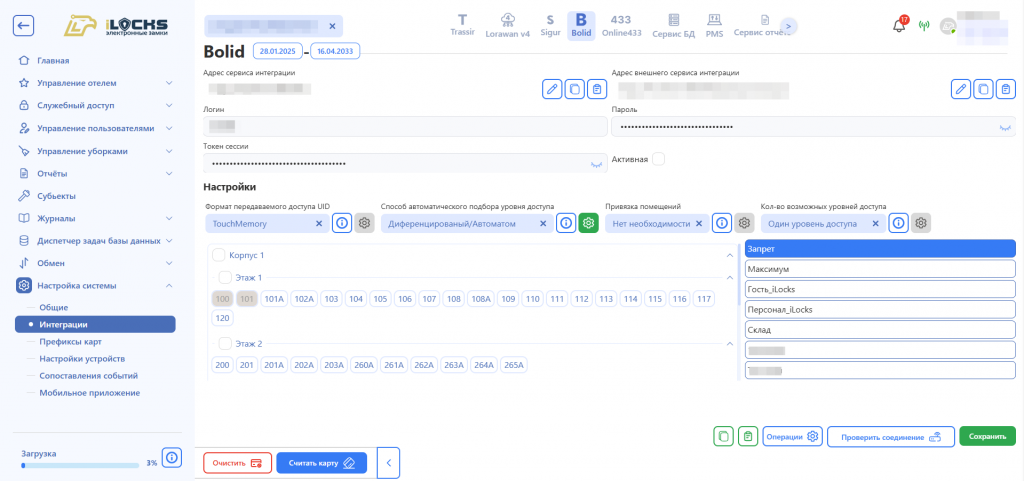Select room 120 chip
The image size is (1024, 481).
[223, 318]
